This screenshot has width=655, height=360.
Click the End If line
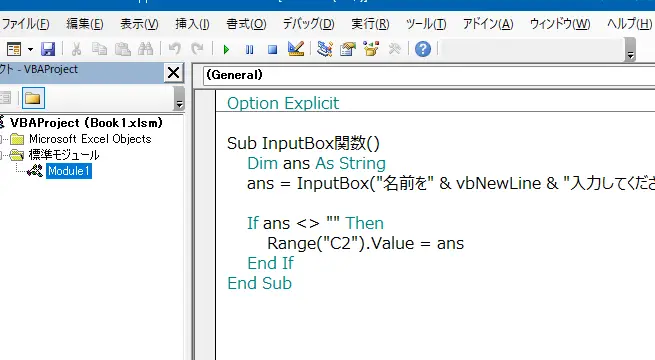click(270, 264)
